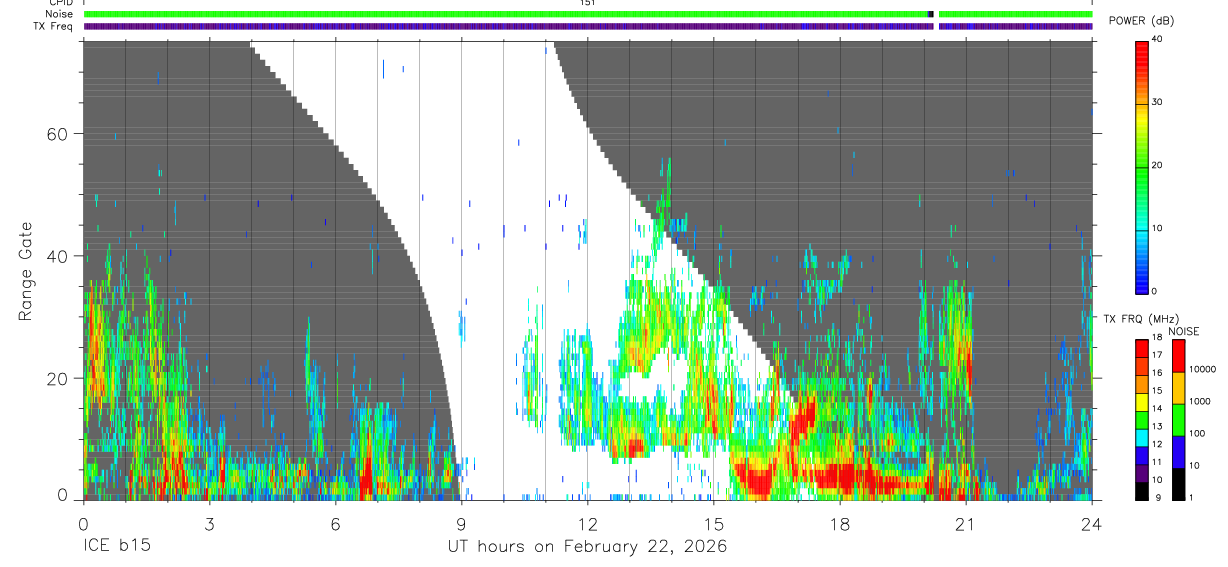Click the 40 label on power scale
The image size is (1228, 567).
coord(1159,39)
